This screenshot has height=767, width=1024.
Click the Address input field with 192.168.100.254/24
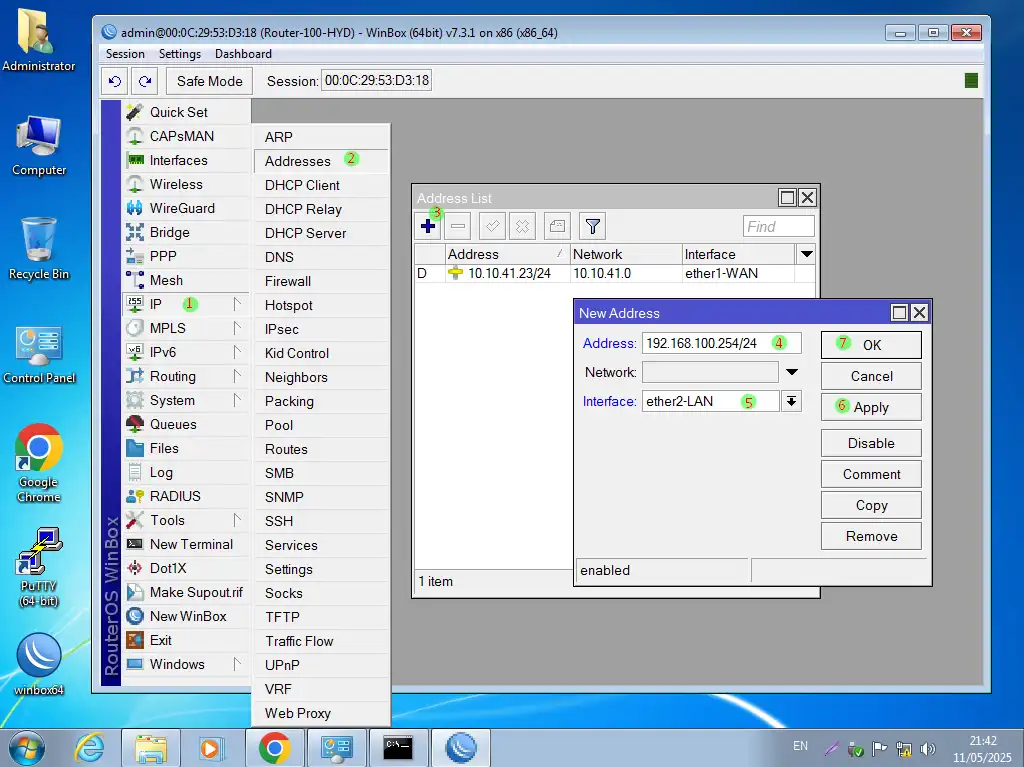(x=705, y=343)
